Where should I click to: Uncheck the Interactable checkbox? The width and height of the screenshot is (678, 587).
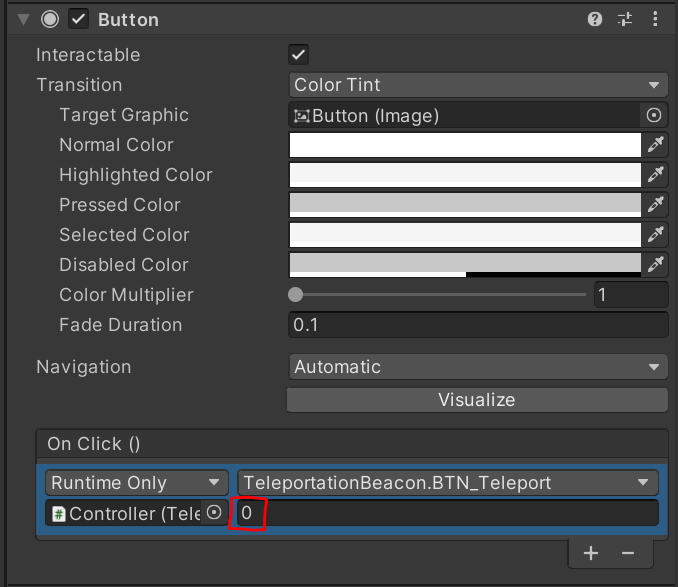[298, 55]
